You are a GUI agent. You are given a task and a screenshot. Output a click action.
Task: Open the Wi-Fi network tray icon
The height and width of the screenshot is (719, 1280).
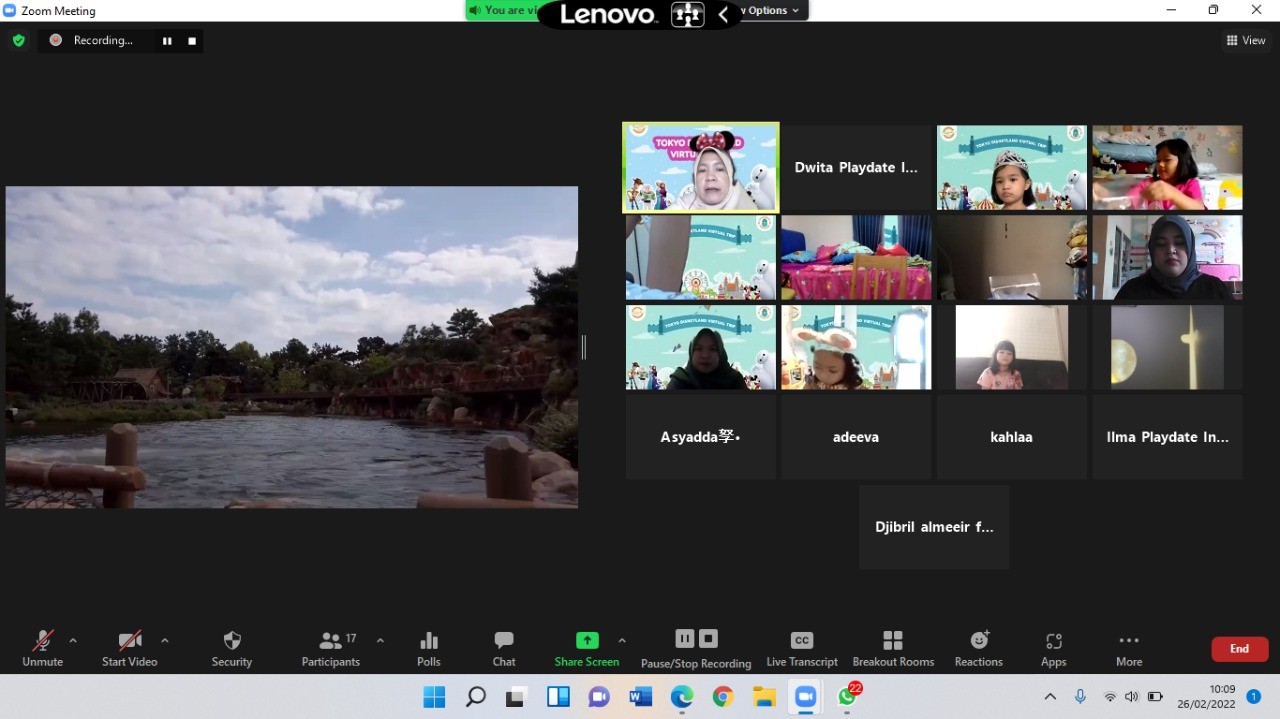coord(1110,696)
